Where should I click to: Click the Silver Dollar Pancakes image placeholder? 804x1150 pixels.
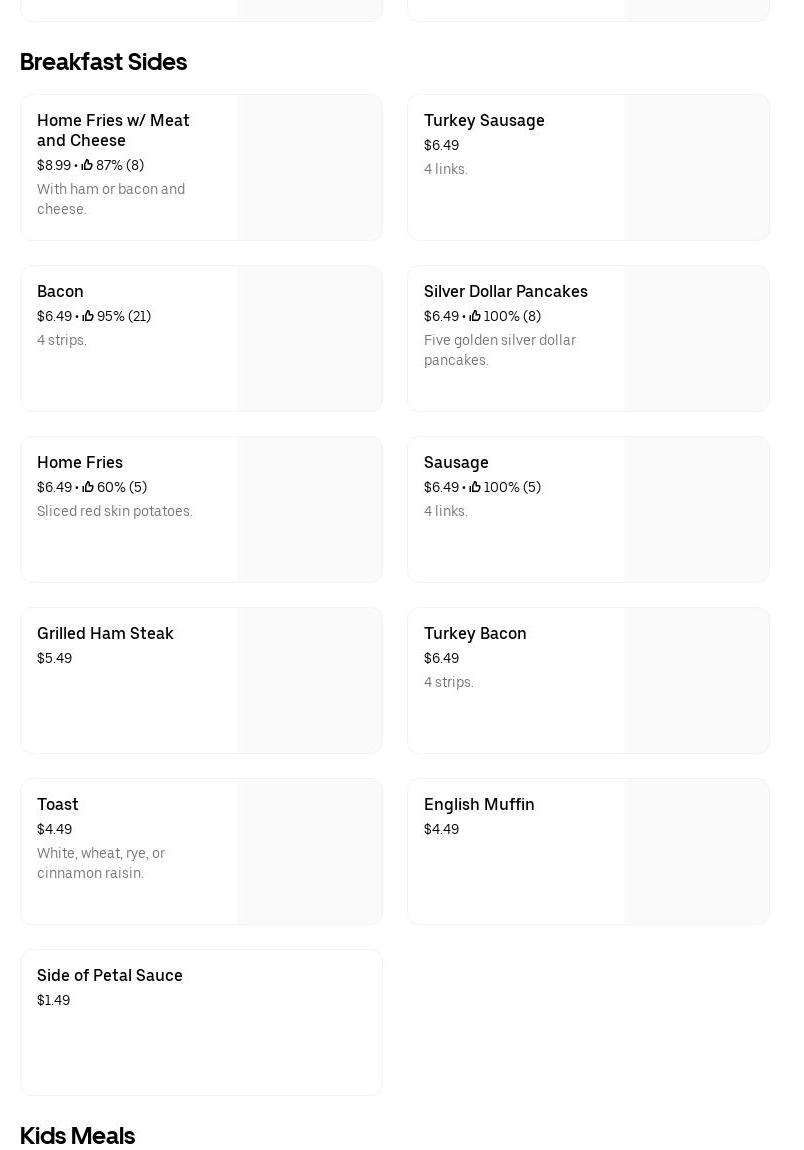click(x=696, y=338)
